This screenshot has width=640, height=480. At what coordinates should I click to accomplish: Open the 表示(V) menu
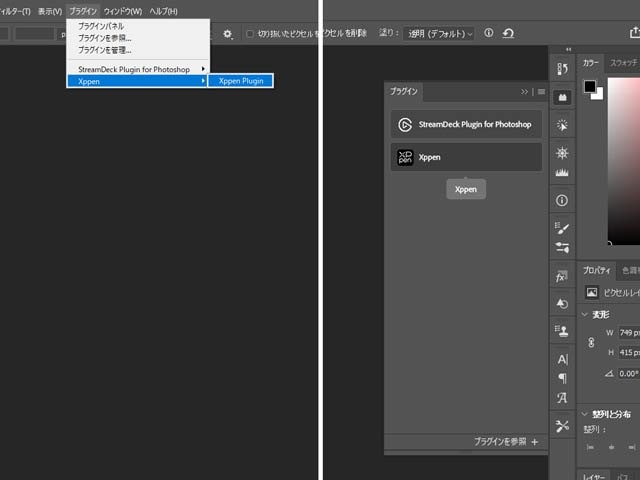pyautogui.click(x=50, y=11)
